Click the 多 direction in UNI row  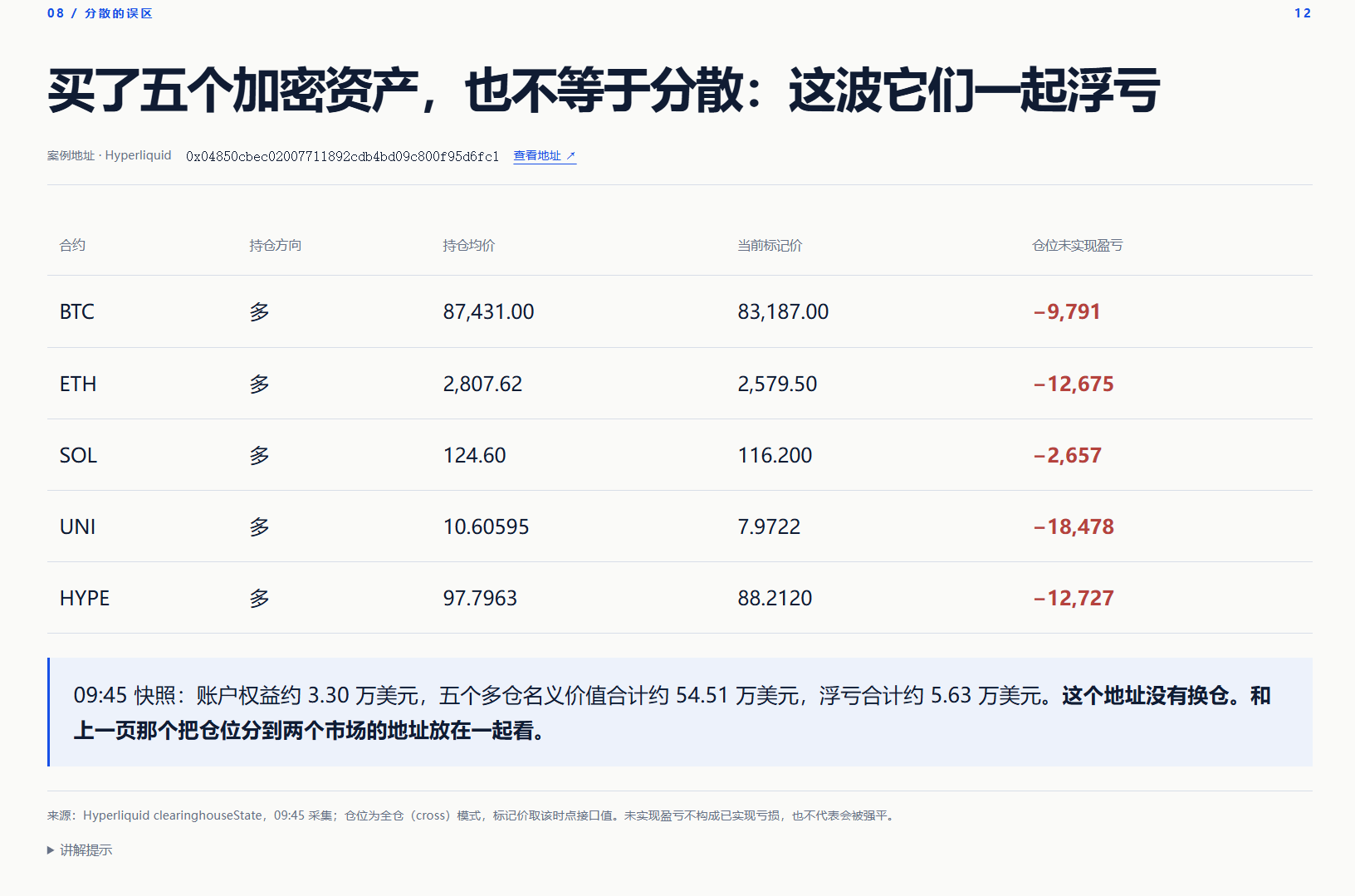pyautogui.click(x=259, y=527)
